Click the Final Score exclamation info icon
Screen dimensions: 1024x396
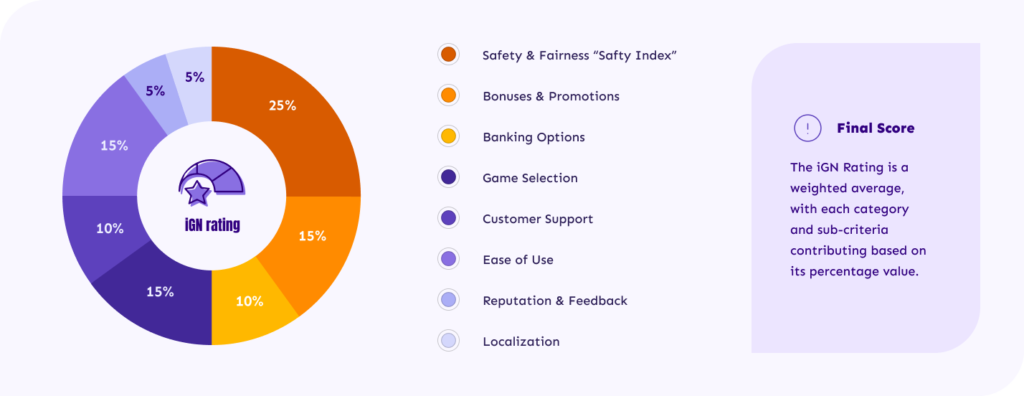coord(807,127)
